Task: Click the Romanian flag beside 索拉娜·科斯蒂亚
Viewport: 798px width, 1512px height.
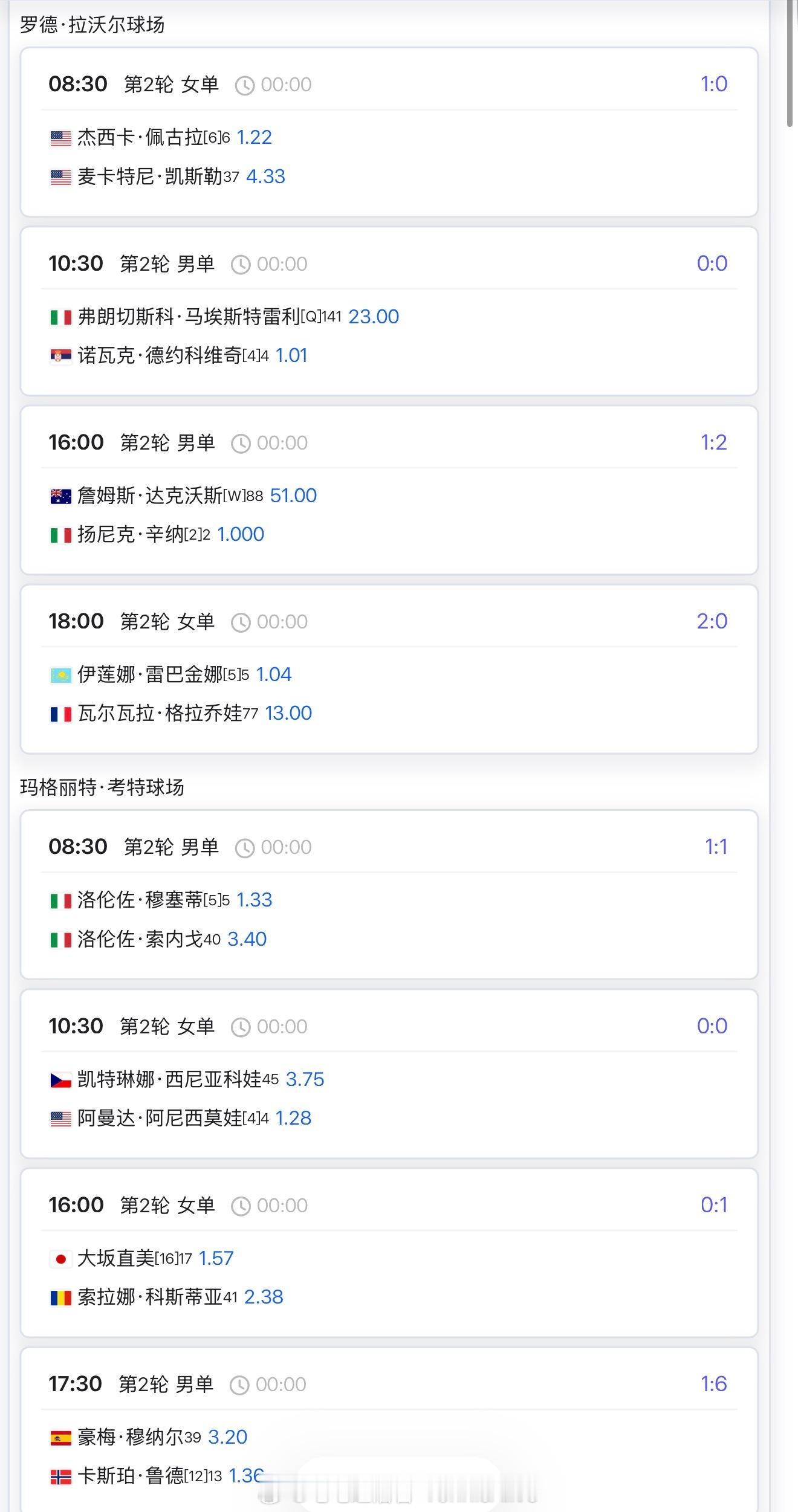Action: (60, 1298)
